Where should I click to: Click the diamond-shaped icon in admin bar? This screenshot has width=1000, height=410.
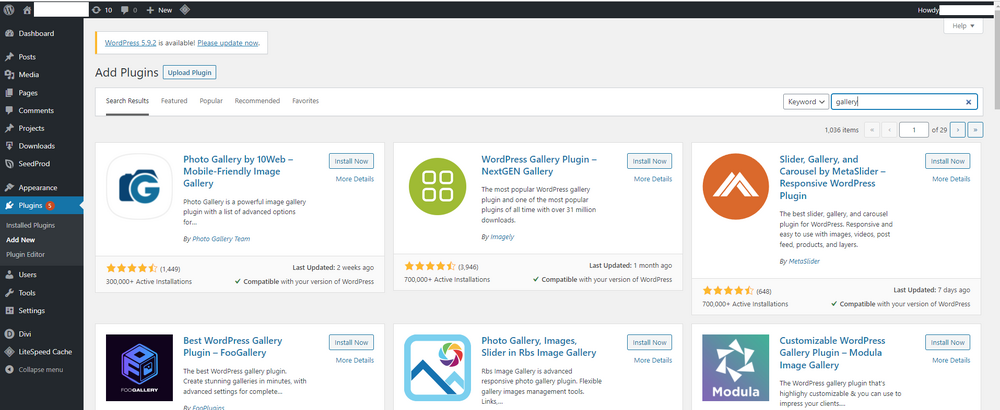[x=184, y=10]
